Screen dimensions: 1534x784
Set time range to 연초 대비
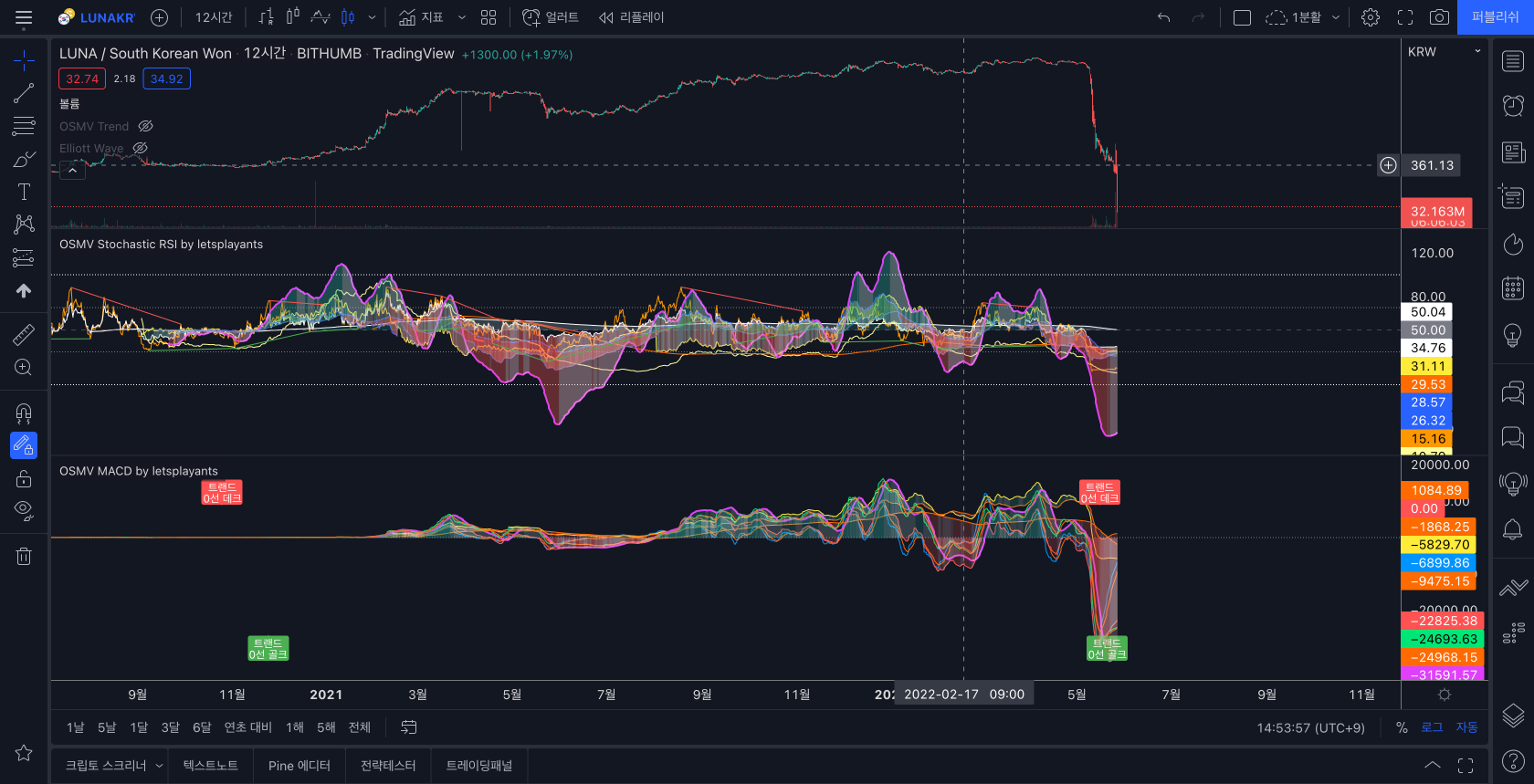coord(248,727)
